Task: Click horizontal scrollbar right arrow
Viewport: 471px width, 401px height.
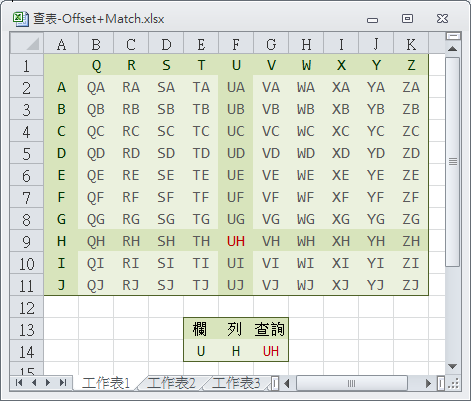Action: point(429,383)
